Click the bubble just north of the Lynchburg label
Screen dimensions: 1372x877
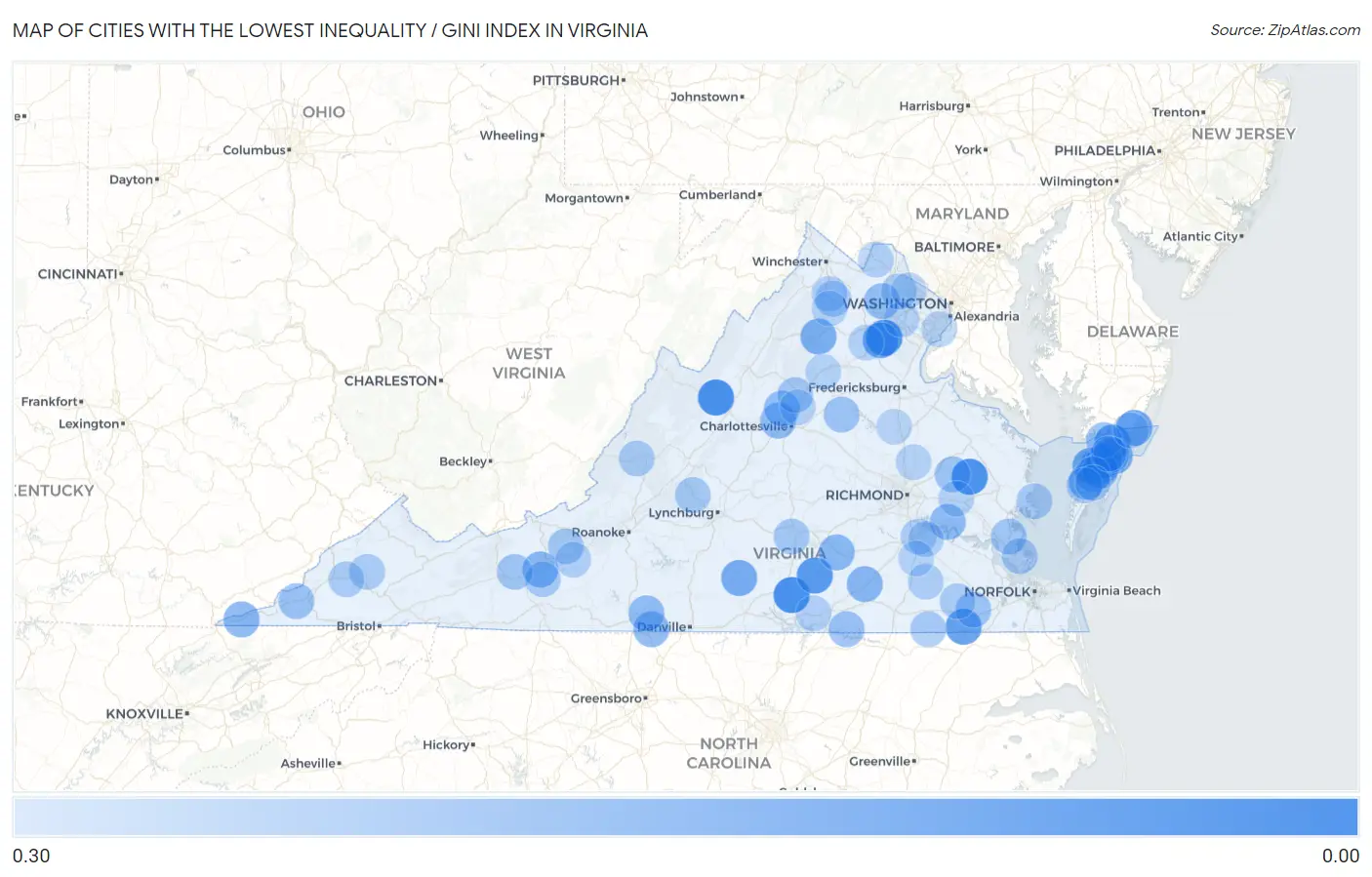[x=693, y=495]
